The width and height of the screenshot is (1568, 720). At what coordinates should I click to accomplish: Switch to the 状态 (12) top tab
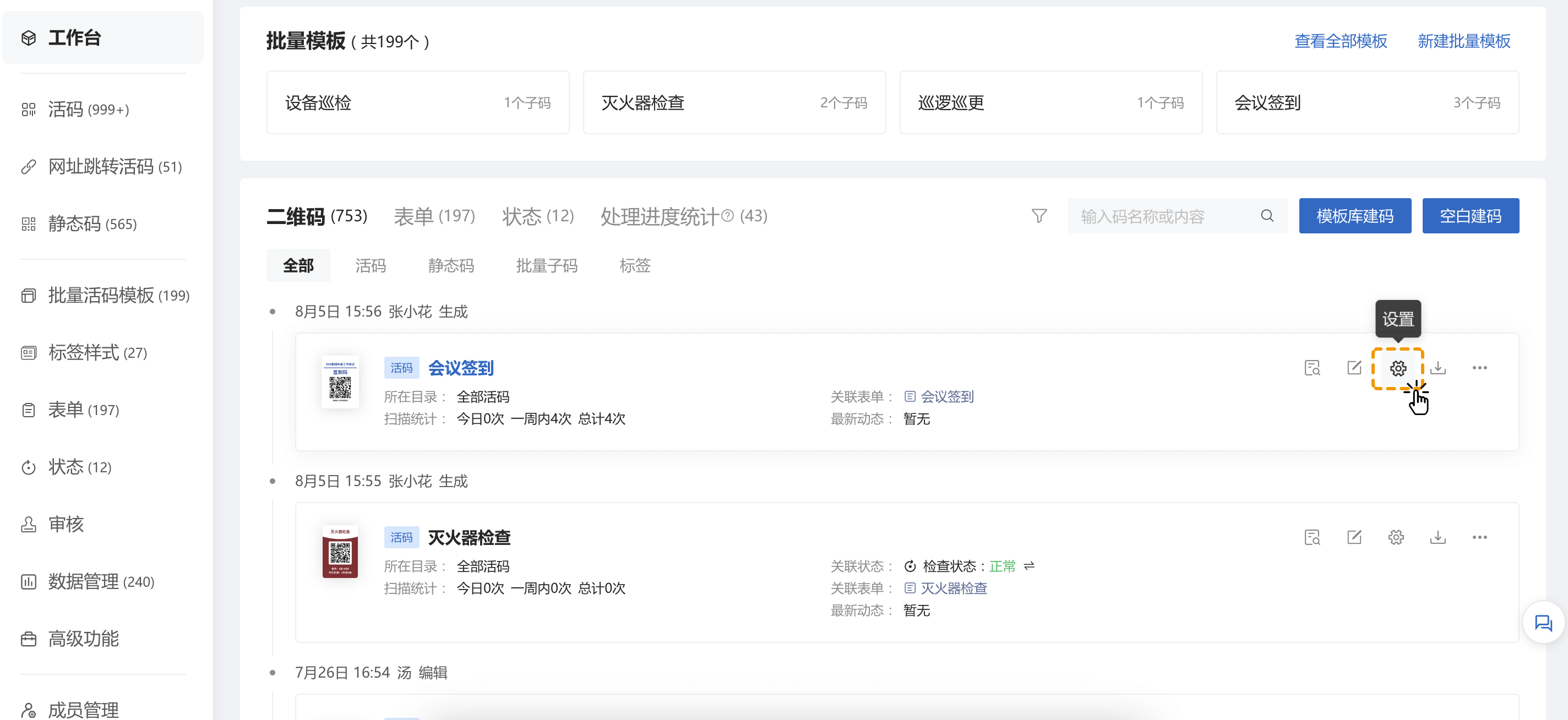[538, 216]
